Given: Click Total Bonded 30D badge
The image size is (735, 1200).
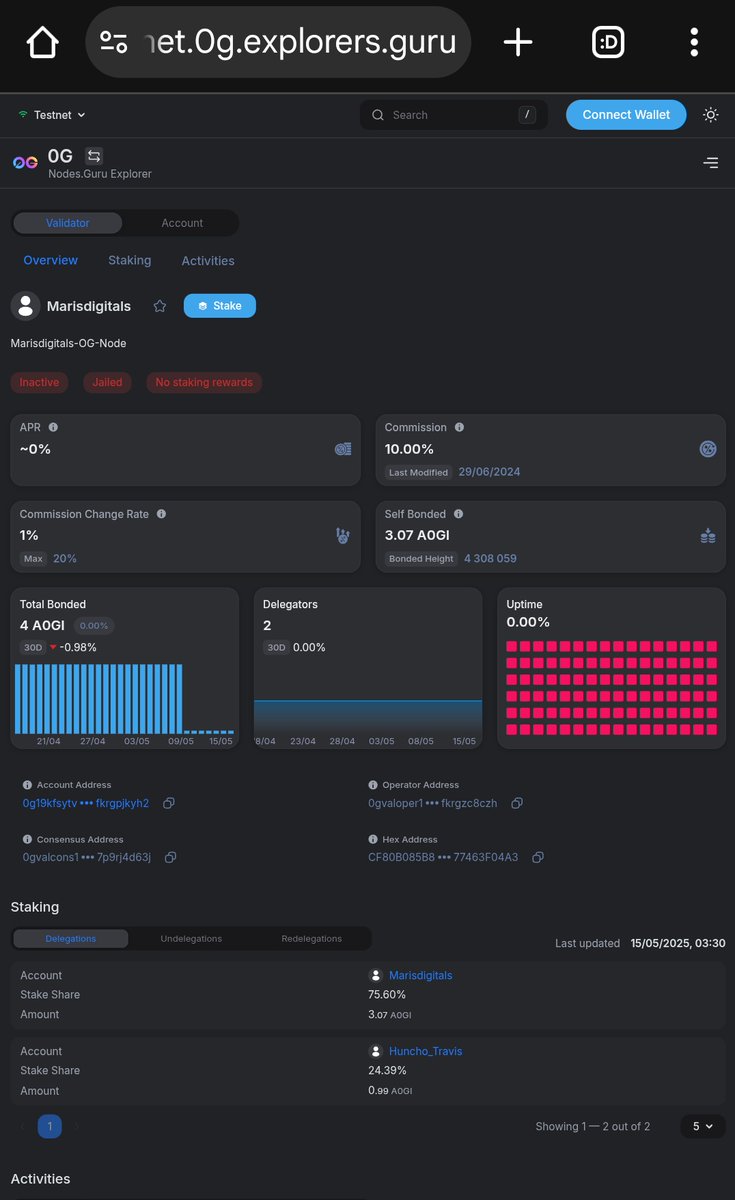Looking at the screenshot, I should tap(33, 647).
